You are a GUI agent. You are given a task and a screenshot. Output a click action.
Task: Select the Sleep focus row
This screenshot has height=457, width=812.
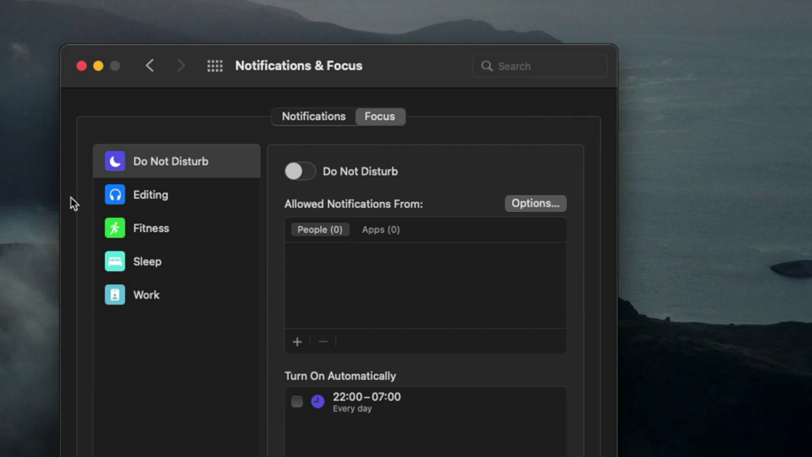177,262
